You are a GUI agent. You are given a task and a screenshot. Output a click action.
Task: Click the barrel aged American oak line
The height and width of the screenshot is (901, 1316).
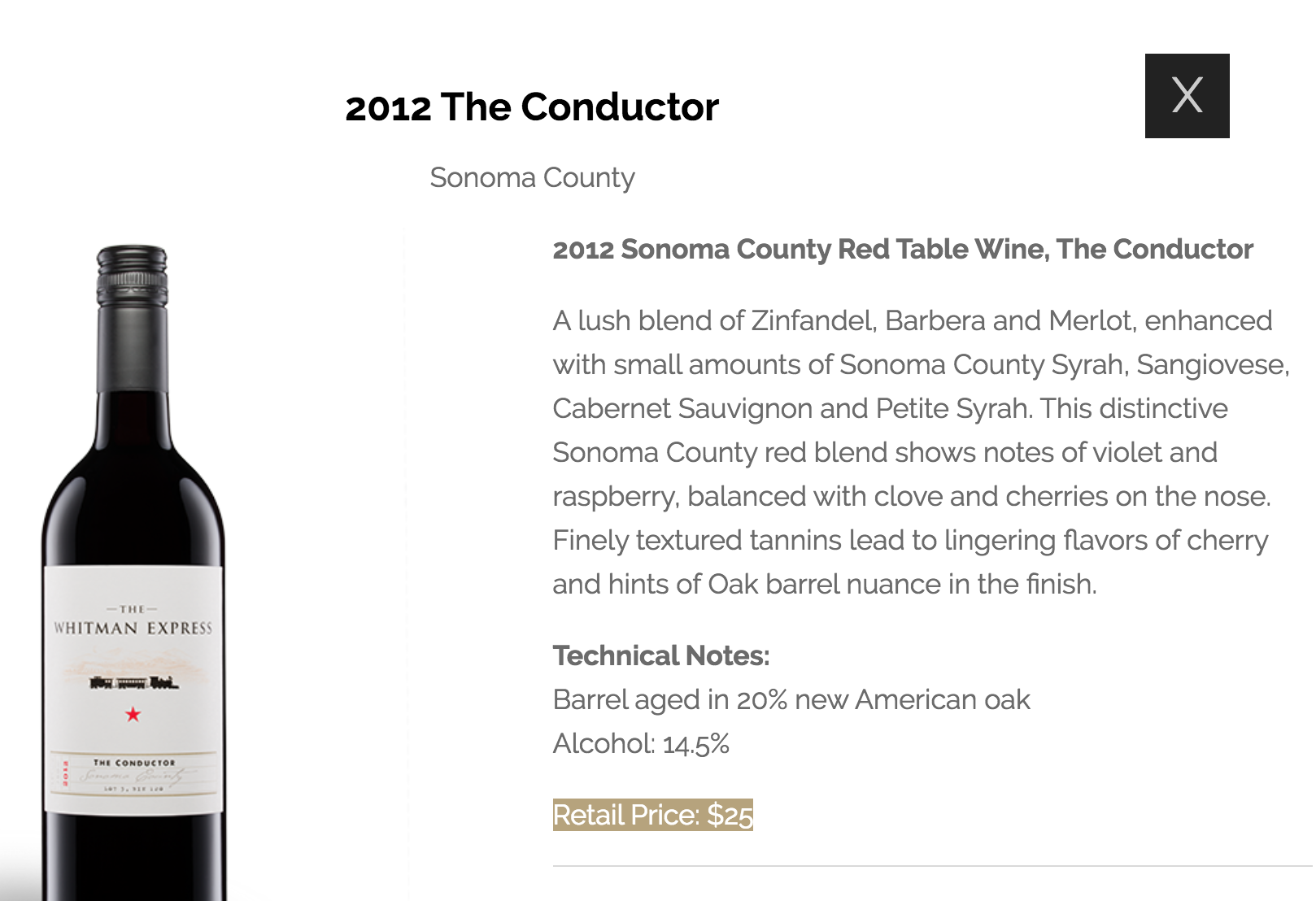click(791, 699)
